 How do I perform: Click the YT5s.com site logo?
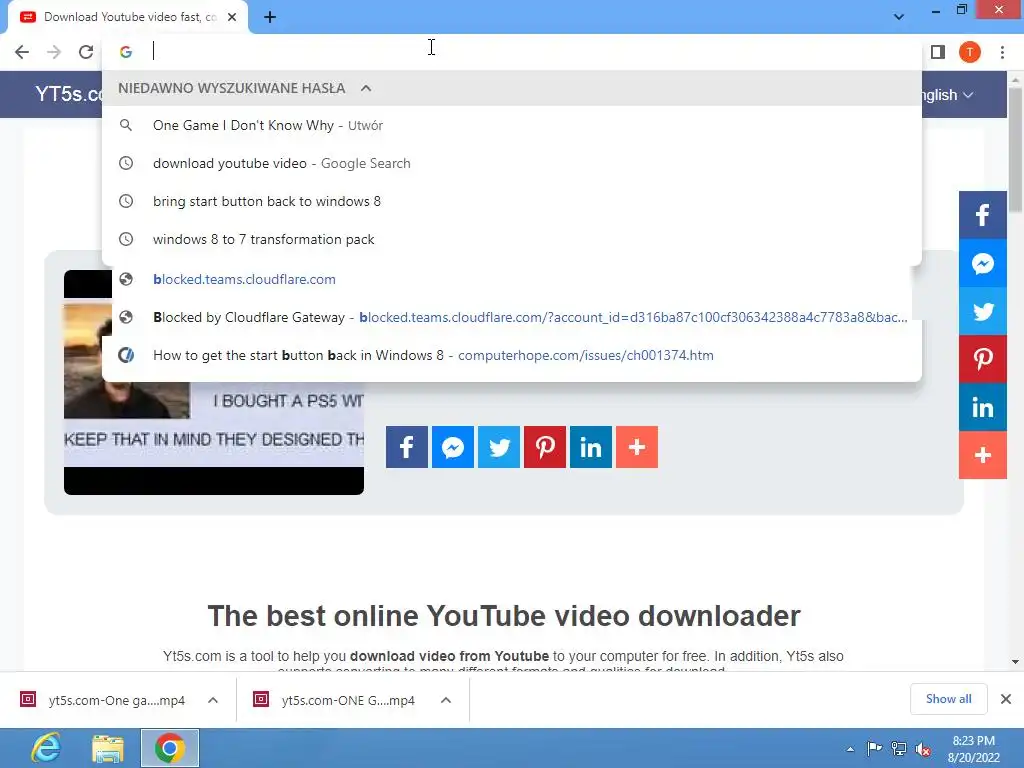(69, 94)
